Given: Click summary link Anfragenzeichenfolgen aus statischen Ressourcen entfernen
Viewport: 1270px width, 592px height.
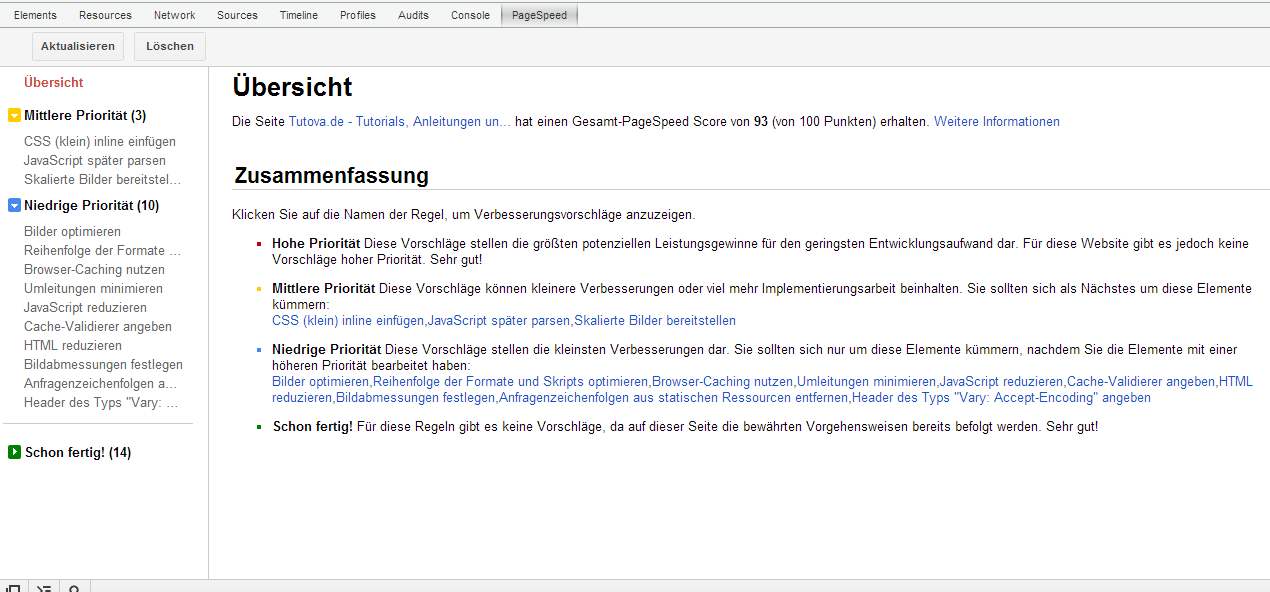Looking at the screenshot, I should (x=673, y=397).
